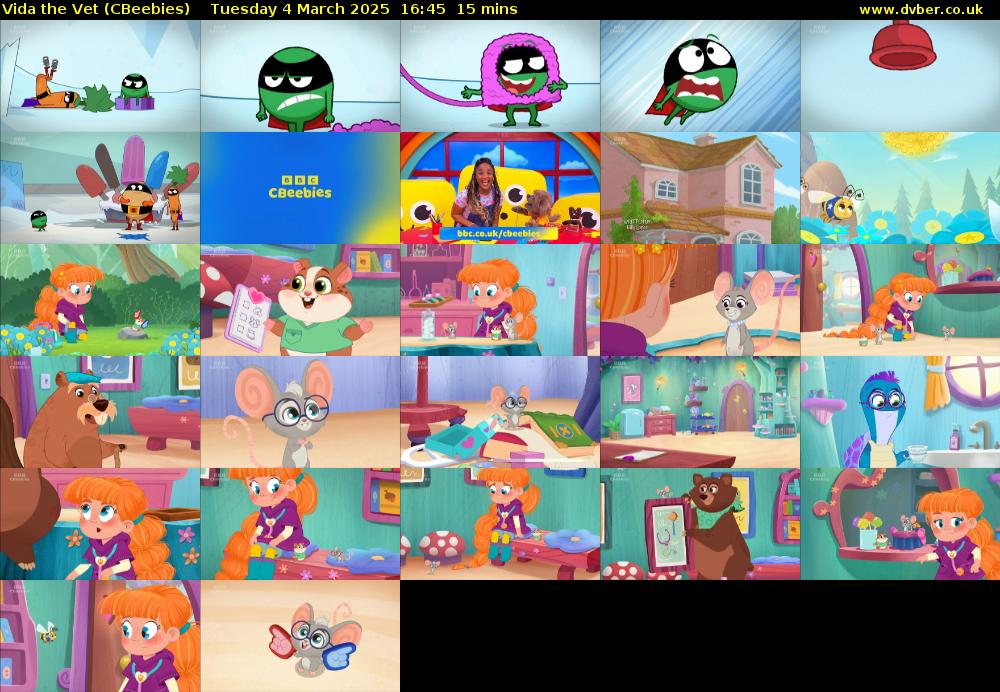Viewport: 1000px width, 692px height.
Task: Open the bear holding stethoscope chart thumbnail
Action: 700,524
